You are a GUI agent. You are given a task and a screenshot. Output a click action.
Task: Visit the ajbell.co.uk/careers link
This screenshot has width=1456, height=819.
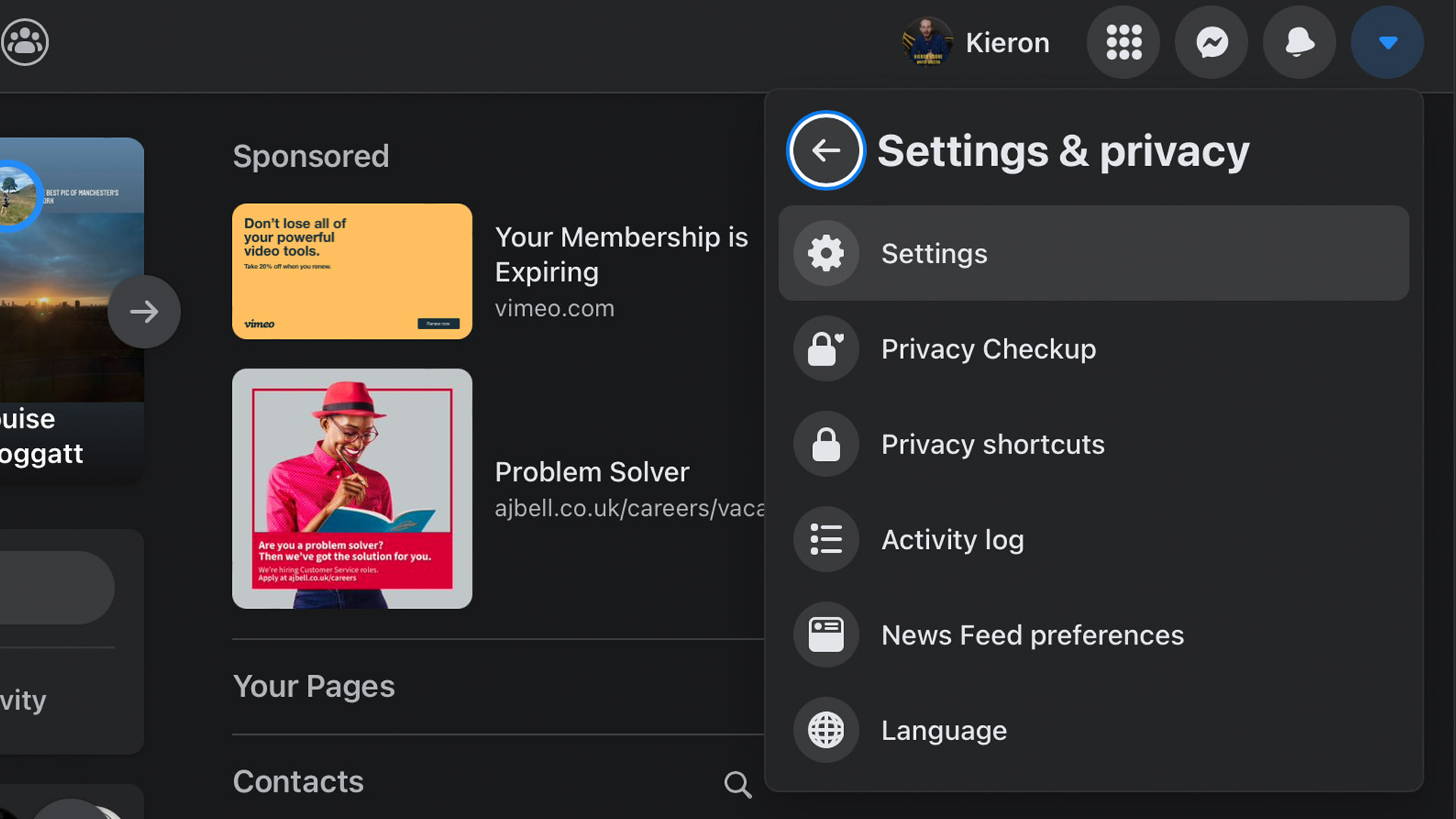pyautogui.click(x=629, y=508)
